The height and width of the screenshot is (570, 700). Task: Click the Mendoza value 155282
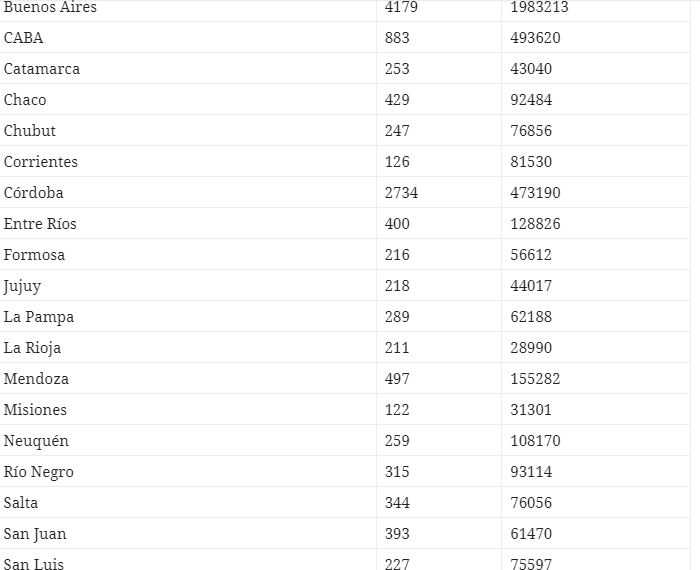[535, 379]
